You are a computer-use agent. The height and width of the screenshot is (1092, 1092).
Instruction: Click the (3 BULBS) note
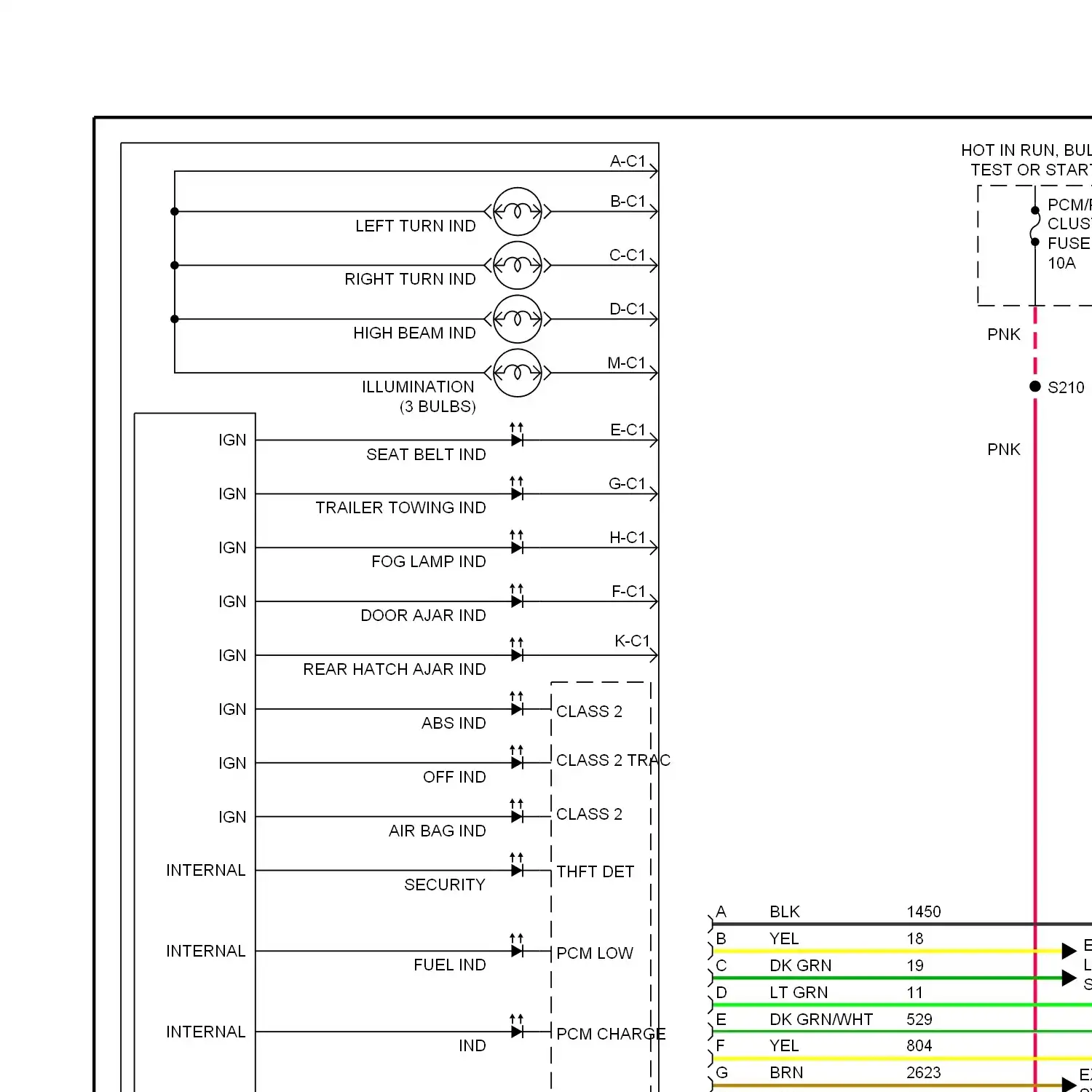click(438, 406)
